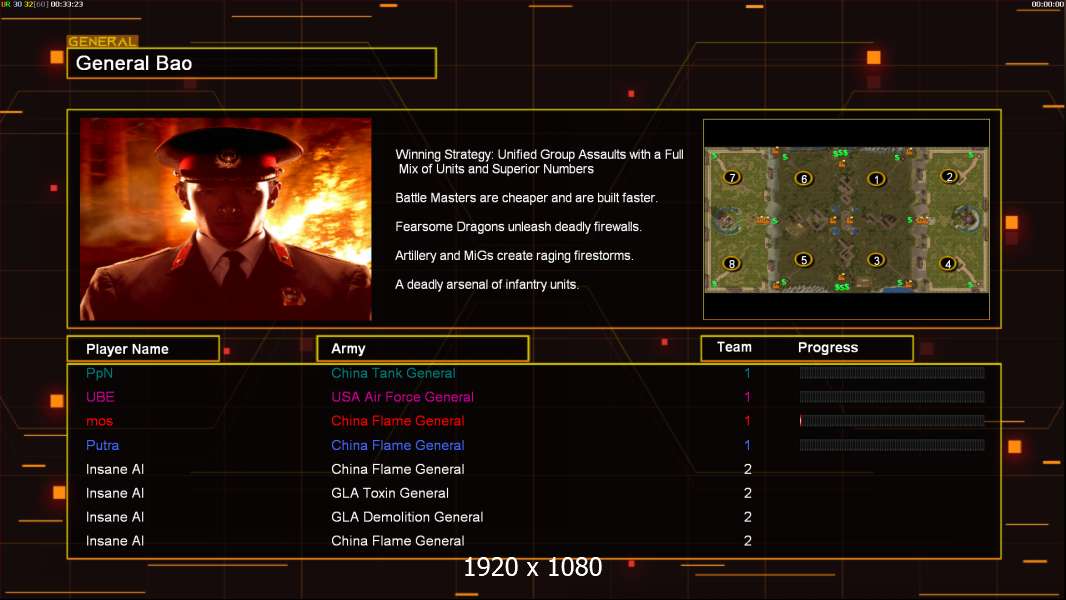Click start position 4 on the map
Screen dimensions: 1066x600
pos(948,264)
